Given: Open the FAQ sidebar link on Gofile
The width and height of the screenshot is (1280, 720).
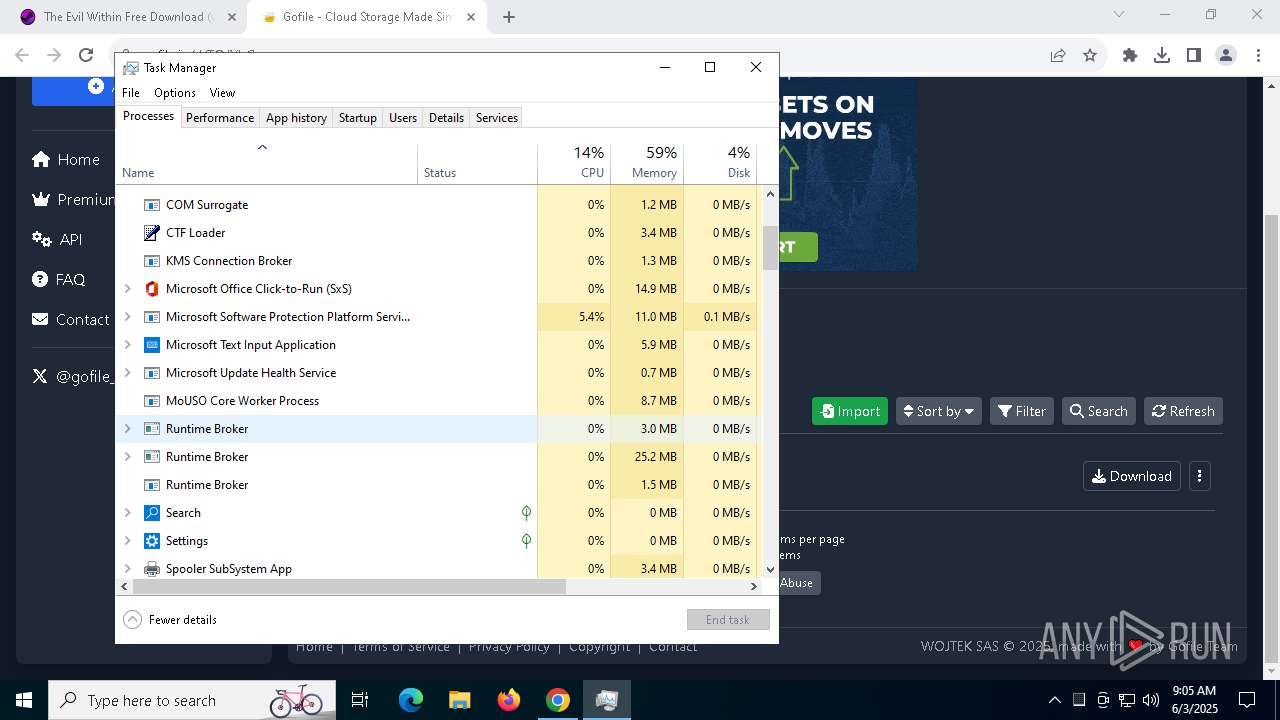Looking at the screenshot, I should coord(59,280).
